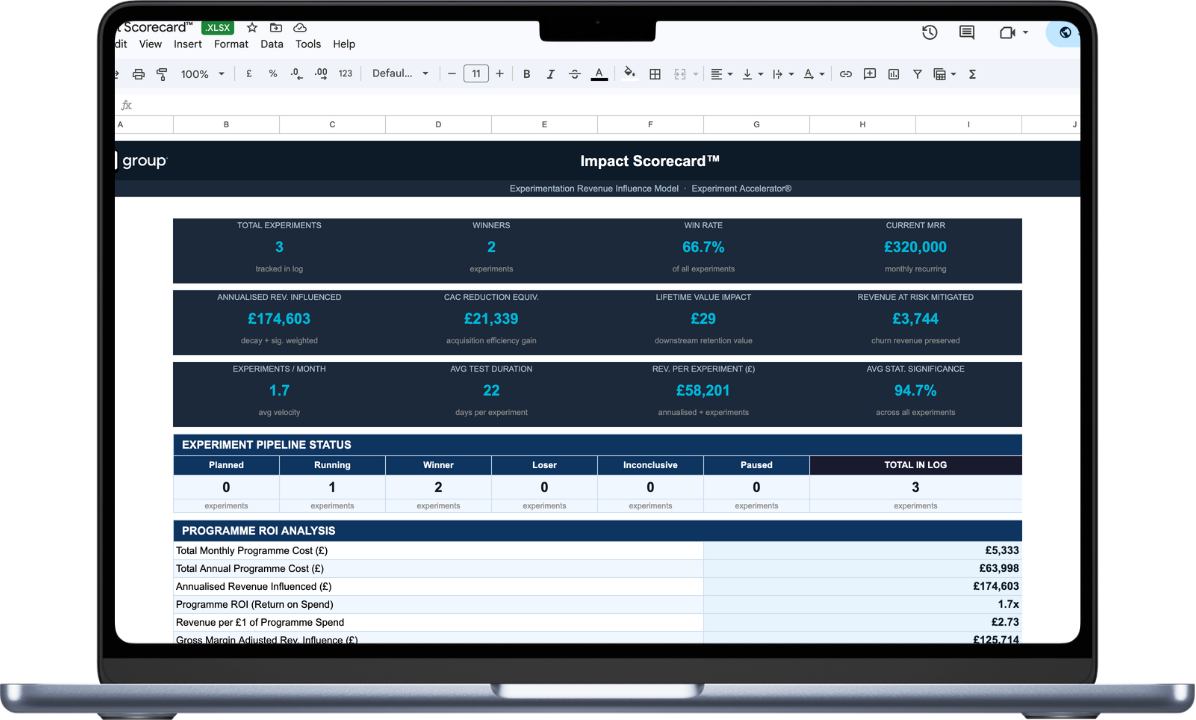Toggle strikethrough formatting
Screen dimensions: 1196x720
(574, 73)
